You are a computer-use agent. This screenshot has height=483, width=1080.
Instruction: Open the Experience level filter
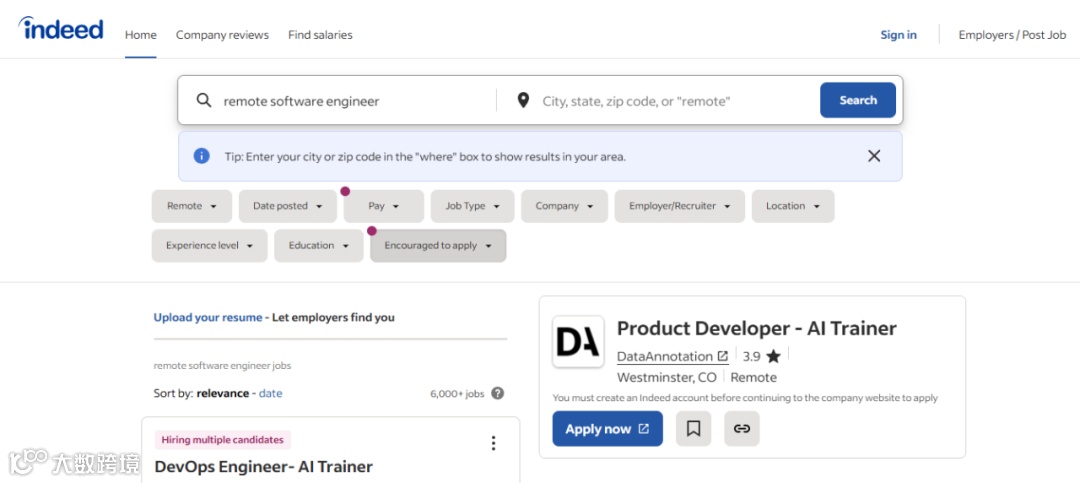pyautogui.click(x=209, y=245)
